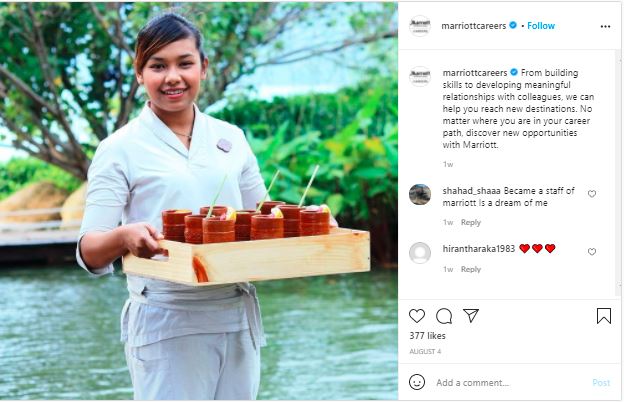The width and height of the screenshot is (624, 402).
Task: Open the comment speech bubble icon
Action: pyautogui.click(x=444, y=316)
